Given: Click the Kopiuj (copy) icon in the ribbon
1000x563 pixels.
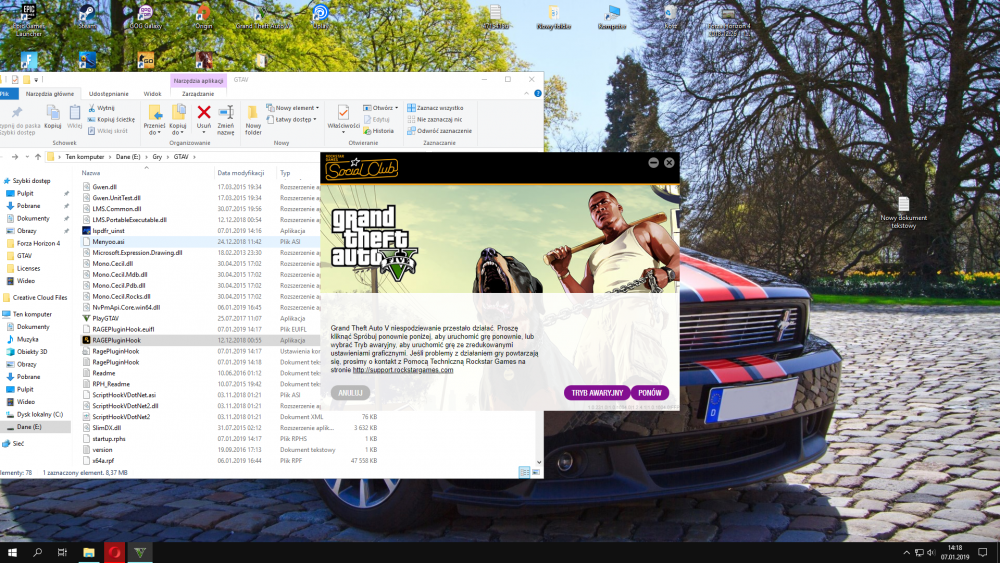Looking at the screenshot, I should pyautogui.click(x=53, y=117).
